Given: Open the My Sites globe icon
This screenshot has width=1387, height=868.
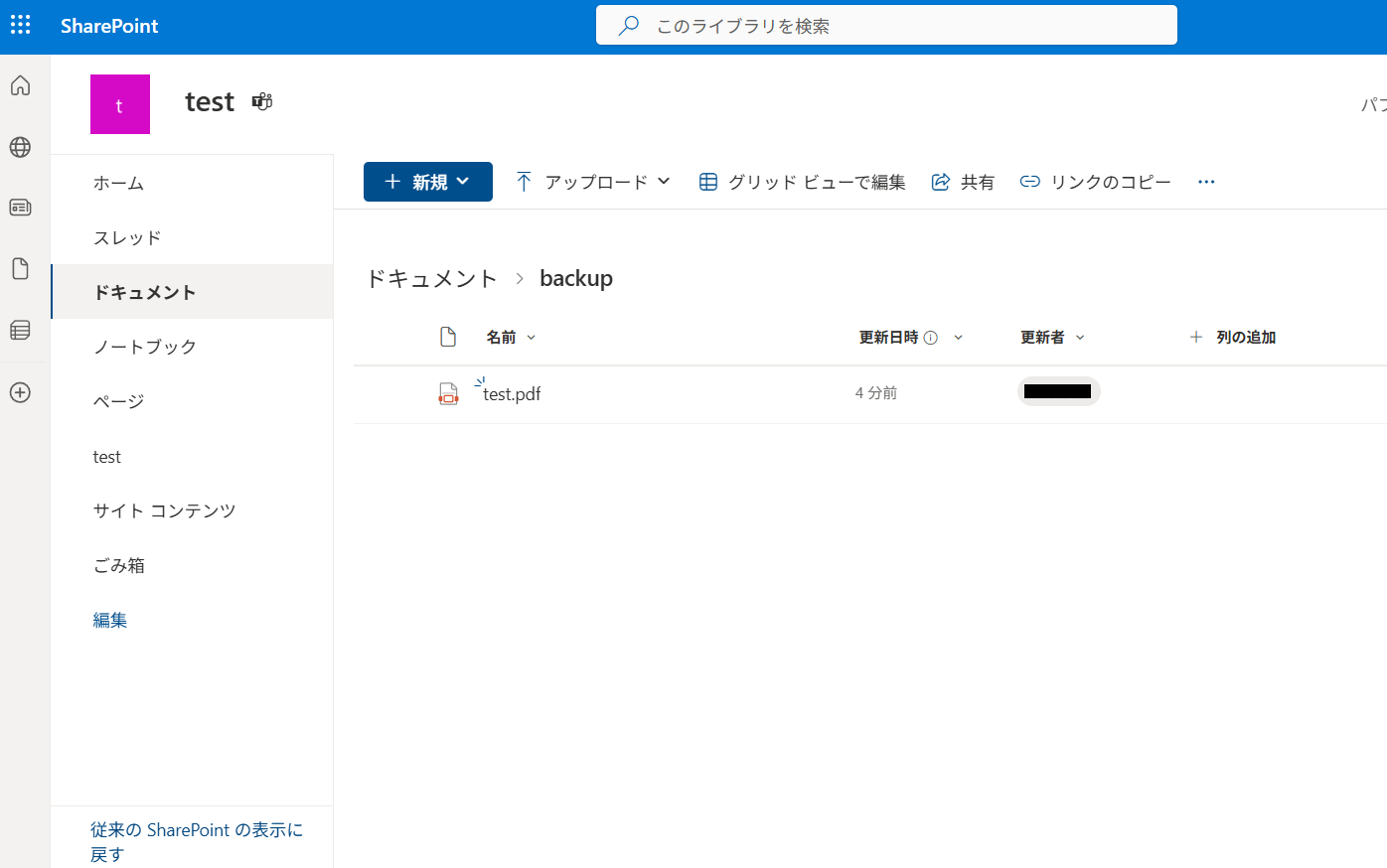Looking at the screenshot, I should [x=20, y=147].
